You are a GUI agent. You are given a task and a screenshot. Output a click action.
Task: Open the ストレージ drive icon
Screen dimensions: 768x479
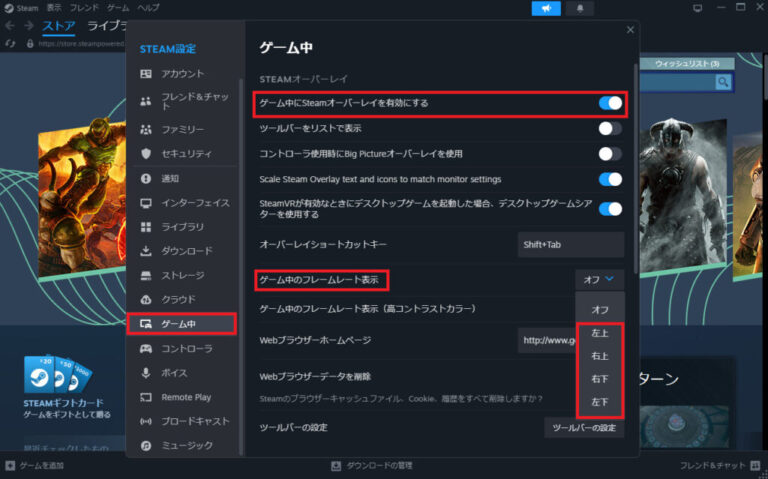146,275
